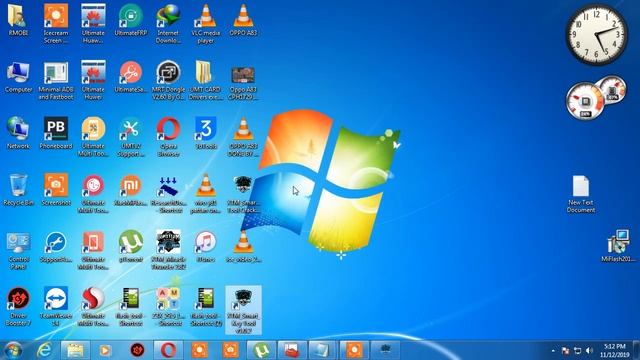The image size is (640, 360).
Task: Select the MiFlash201... installer icon
Action: (618, 246)
